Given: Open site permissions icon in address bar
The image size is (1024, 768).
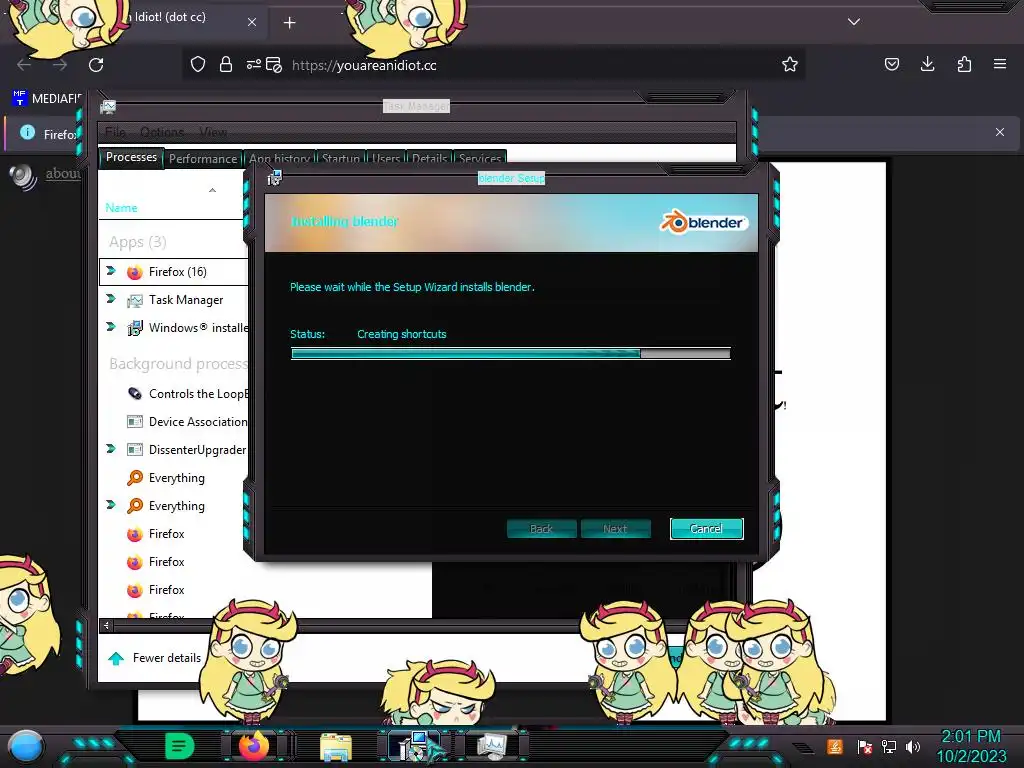Looking at the screenshot, I should click(x=254, y=65).
